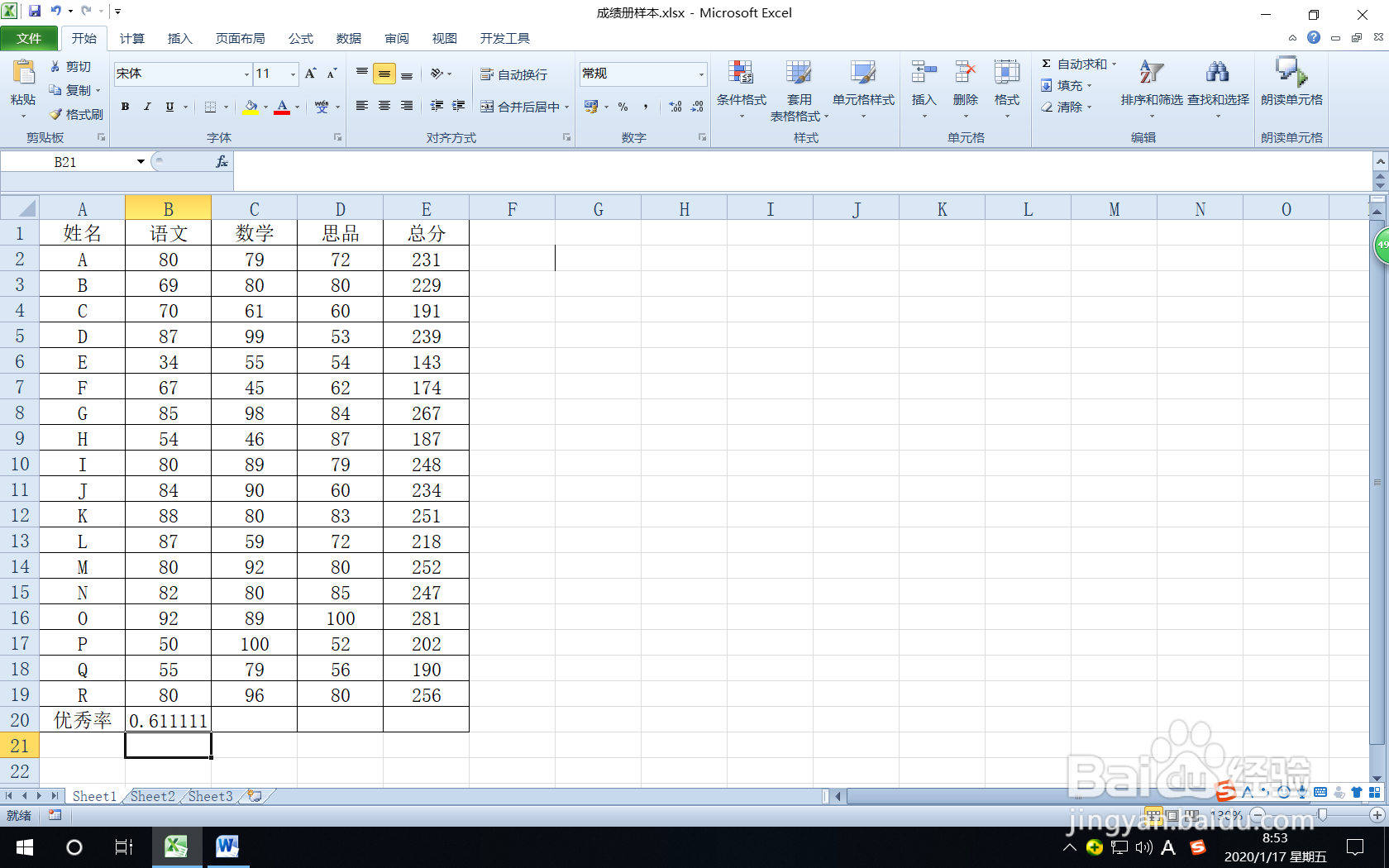Viewport: 1389px width, 868px height.
Task: Open the borders dropdown arrow
Action: click(x=226, y=107)
